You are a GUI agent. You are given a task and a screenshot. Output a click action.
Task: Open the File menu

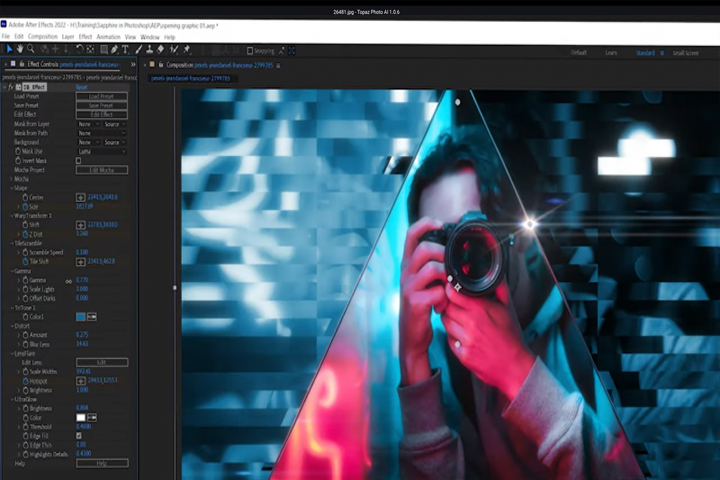6,36
